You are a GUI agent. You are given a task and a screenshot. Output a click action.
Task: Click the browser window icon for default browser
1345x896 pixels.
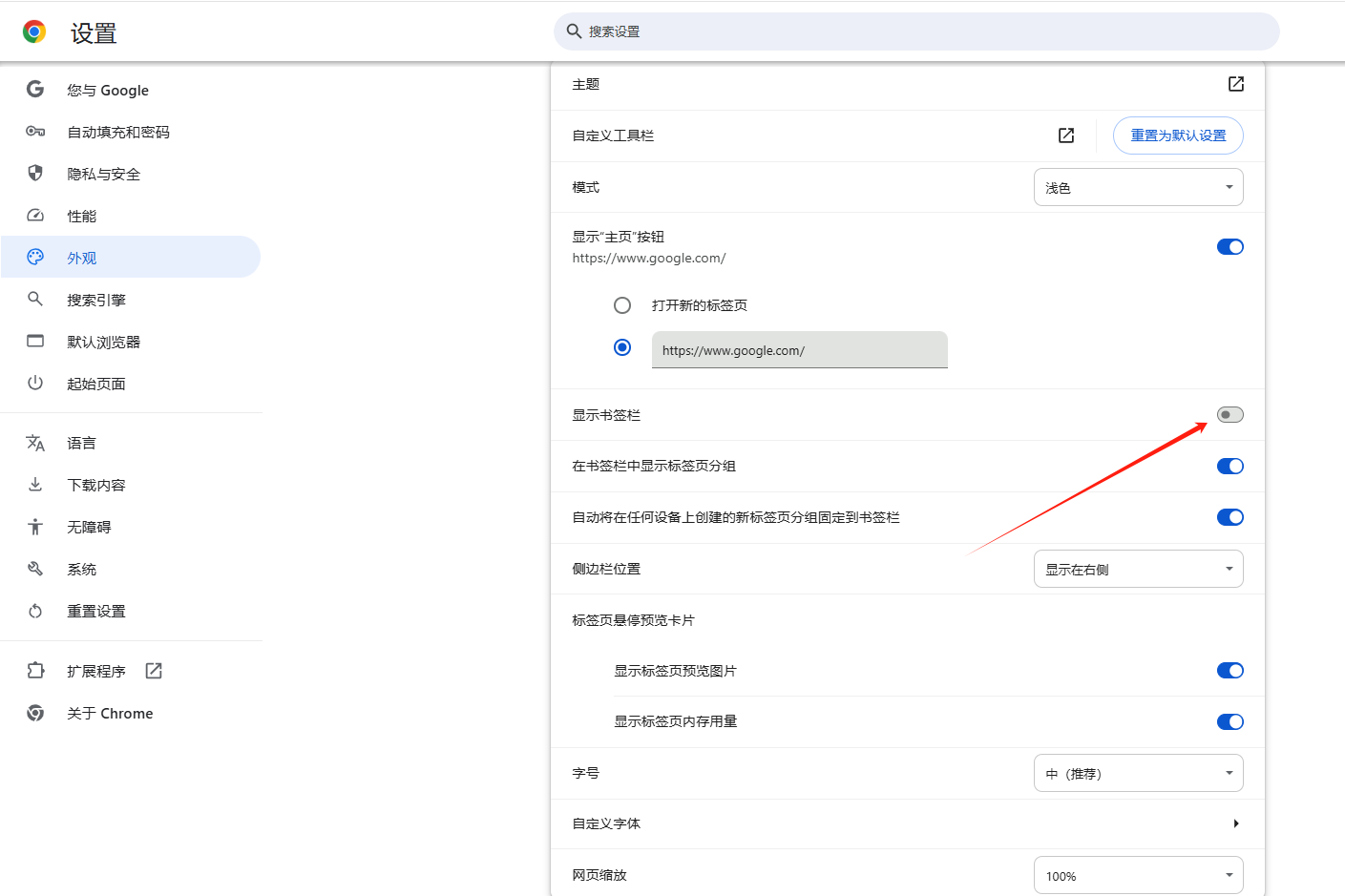pos(35,342)
